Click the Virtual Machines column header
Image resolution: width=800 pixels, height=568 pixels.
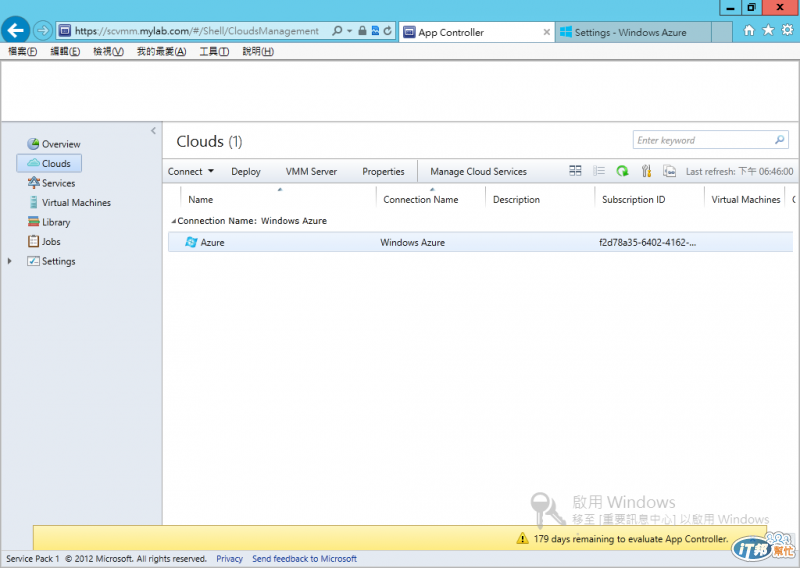click(745, 200)
